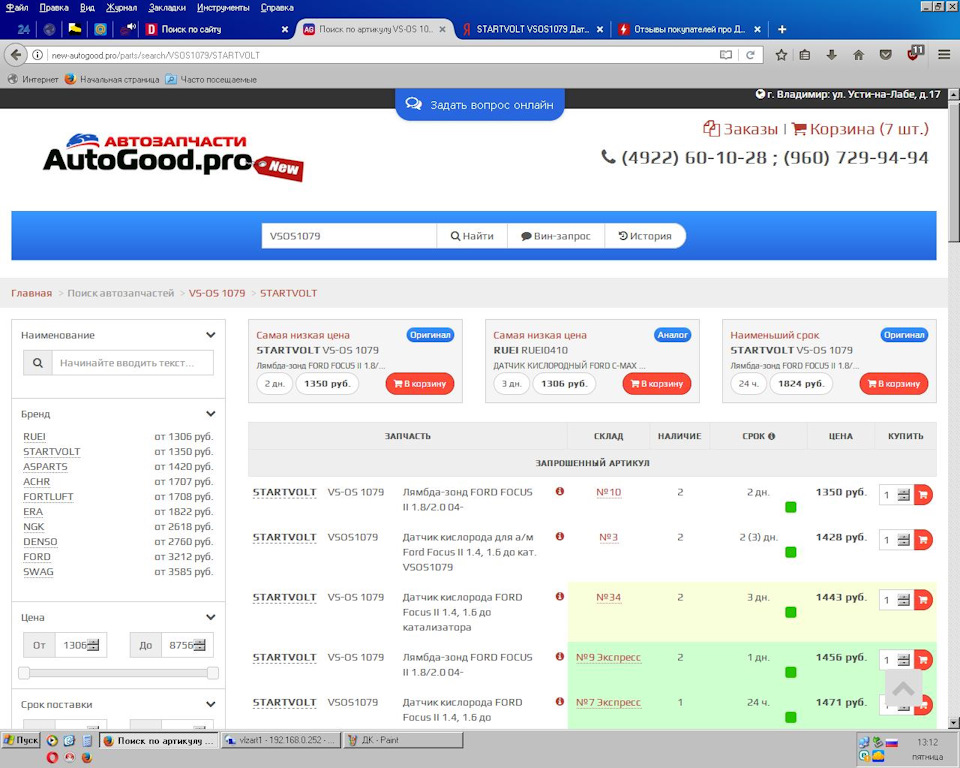The image size is (960, 768).
Task: Toggle reader view icon in address bar
Action: 726,55
